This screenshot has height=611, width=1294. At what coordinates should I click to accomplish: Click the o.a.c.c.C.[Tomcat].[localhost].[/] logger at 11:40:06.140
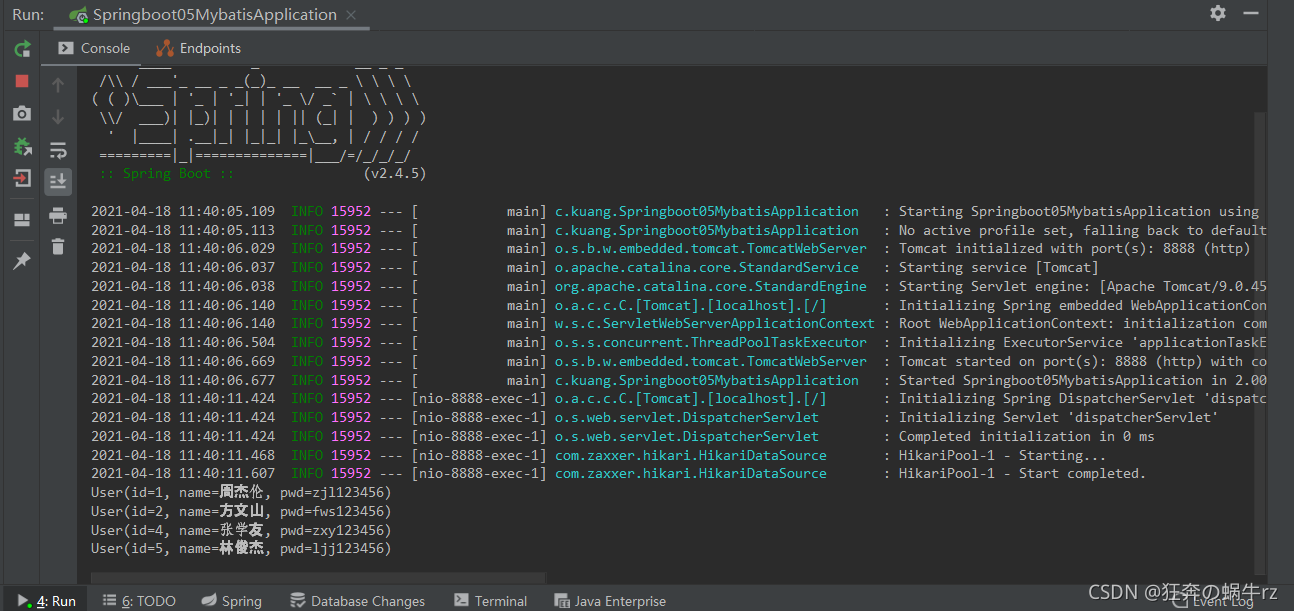(x=691, y=305)
